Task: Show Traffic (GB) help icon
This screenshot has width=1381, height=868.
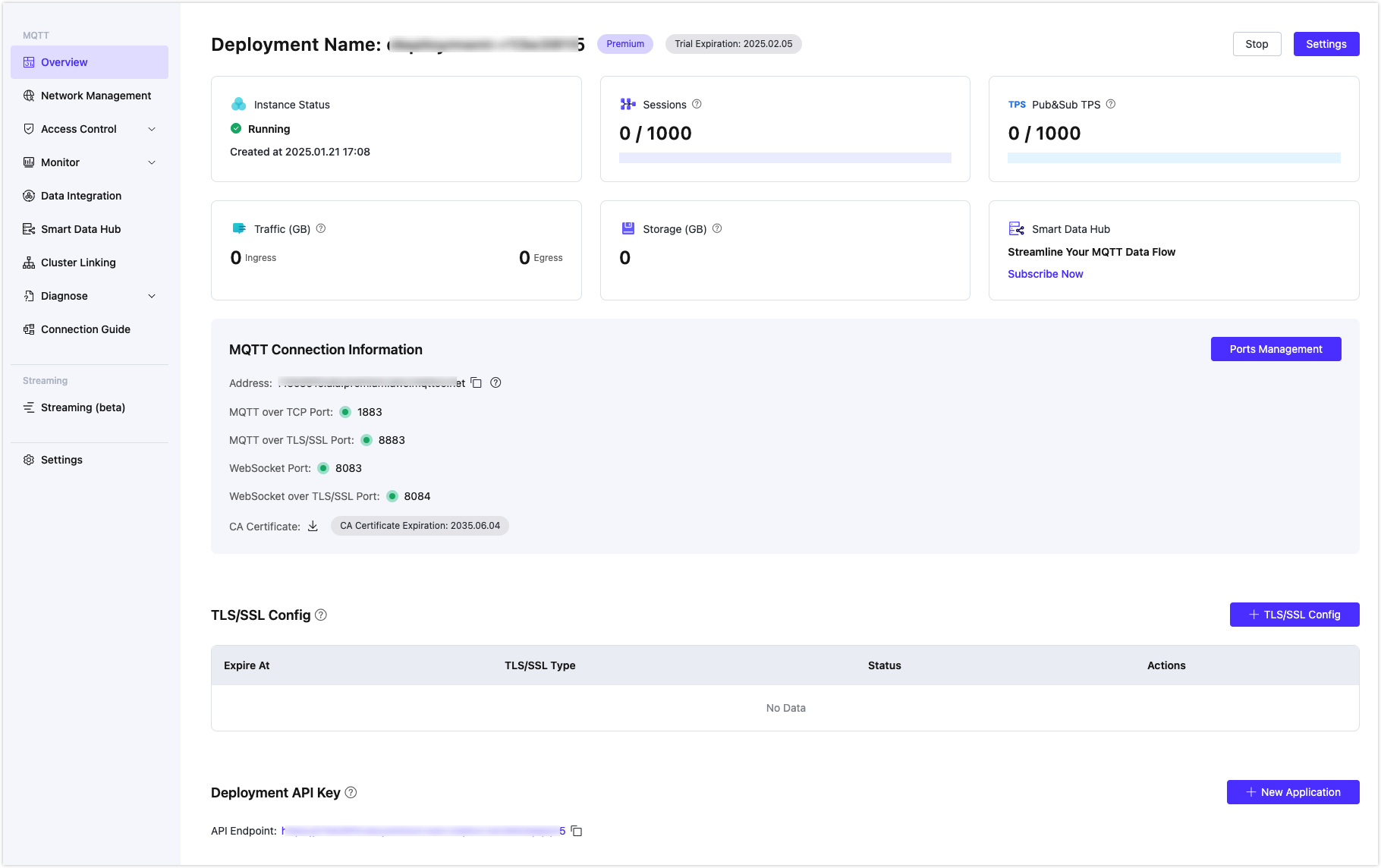Action: tap(320, 228)
